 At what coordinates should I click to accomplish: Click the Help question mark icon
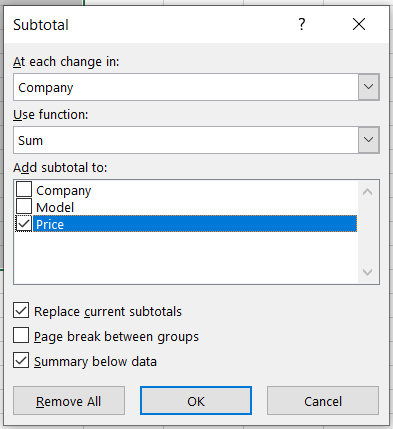(302, 24)
